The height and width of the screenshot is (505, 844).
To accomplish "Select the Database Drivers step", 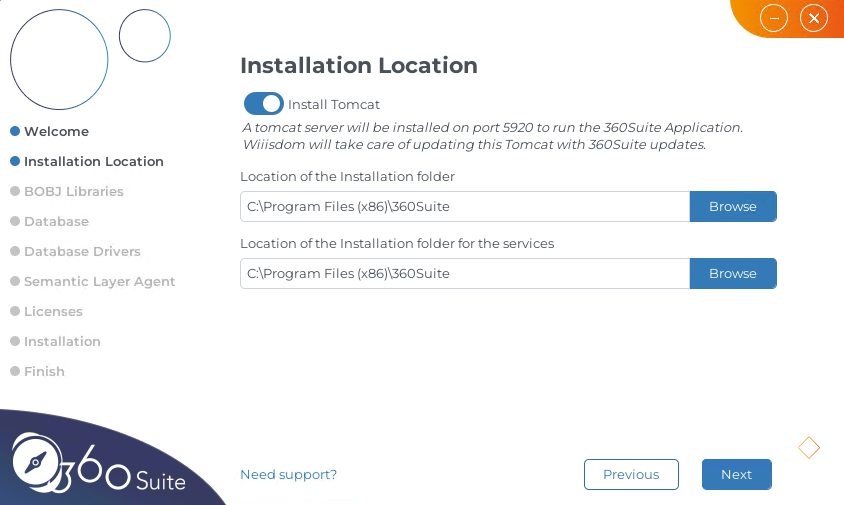I will [75, 251].
